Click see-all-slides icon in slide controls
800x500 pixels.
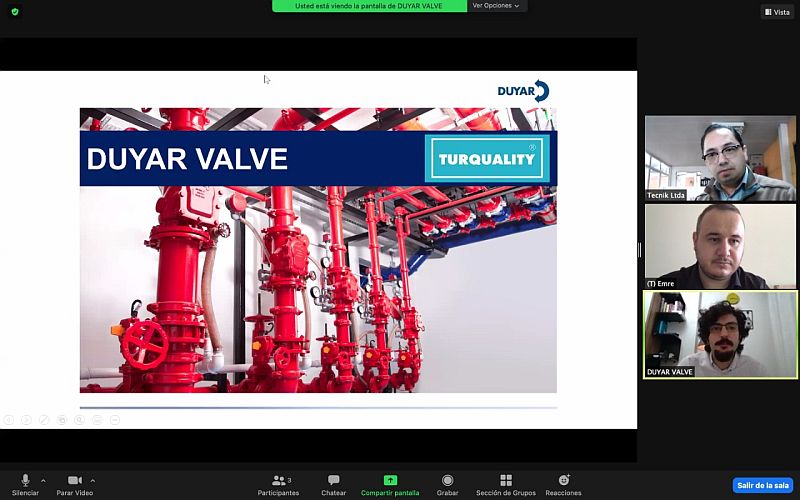pyautogui.click(x=62, y=420)
